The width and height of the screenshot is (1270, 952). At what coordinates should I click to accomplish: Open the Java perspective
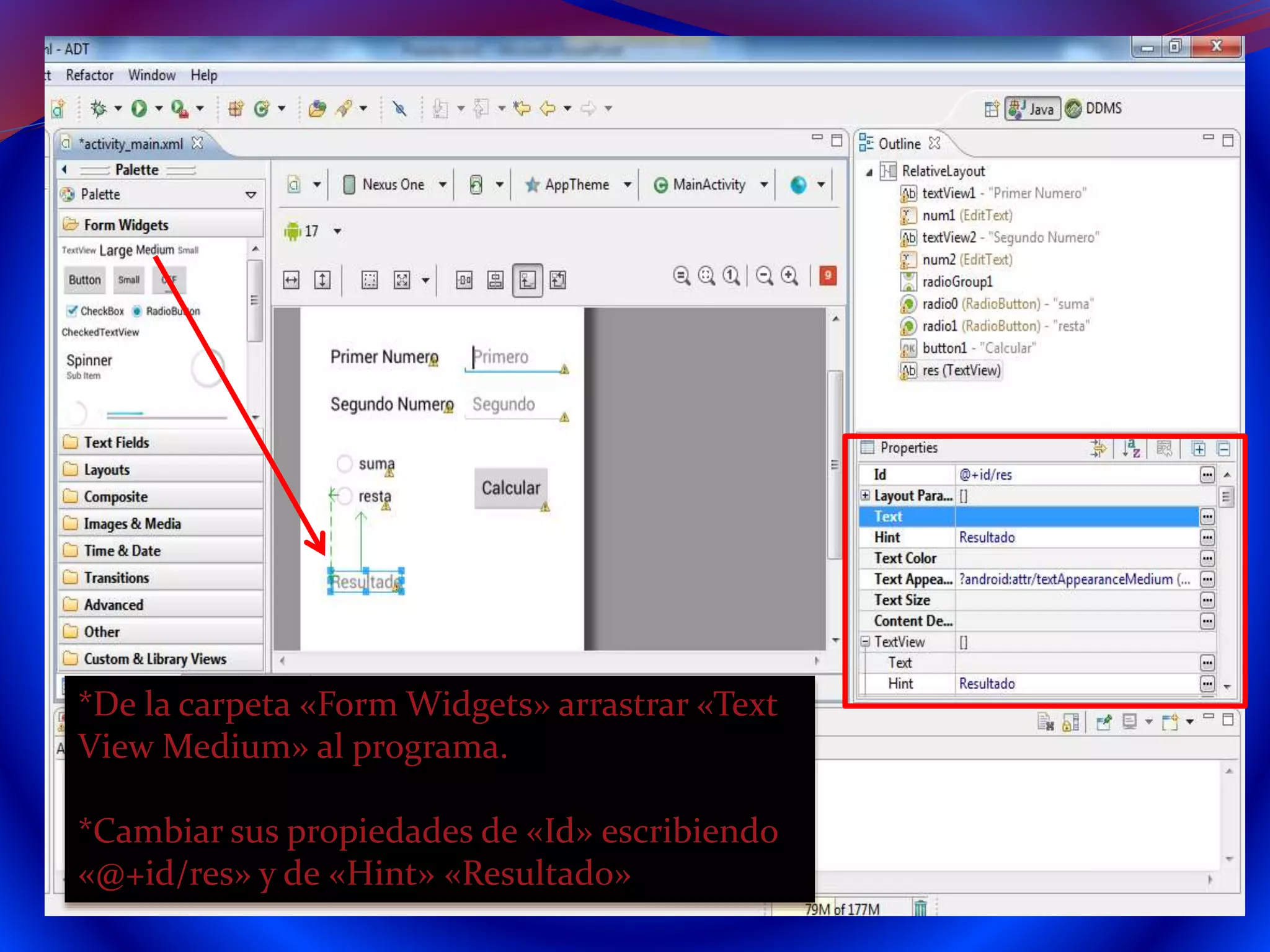pyautogui.click(x=1032, y=108)
